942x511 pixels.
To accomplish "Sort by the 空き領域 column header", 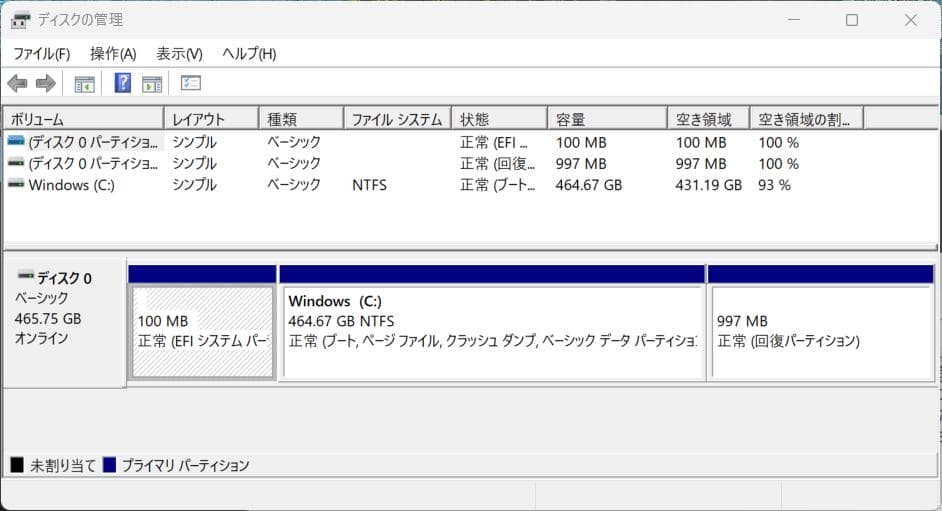I will [709, 119].
